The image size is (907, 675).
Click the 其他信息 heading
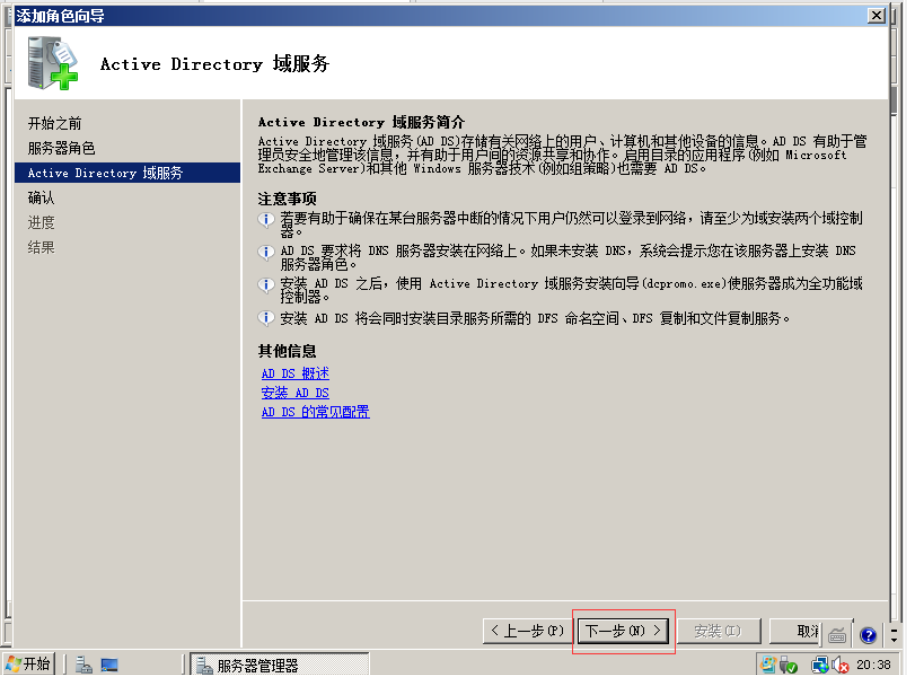point(287,351)
